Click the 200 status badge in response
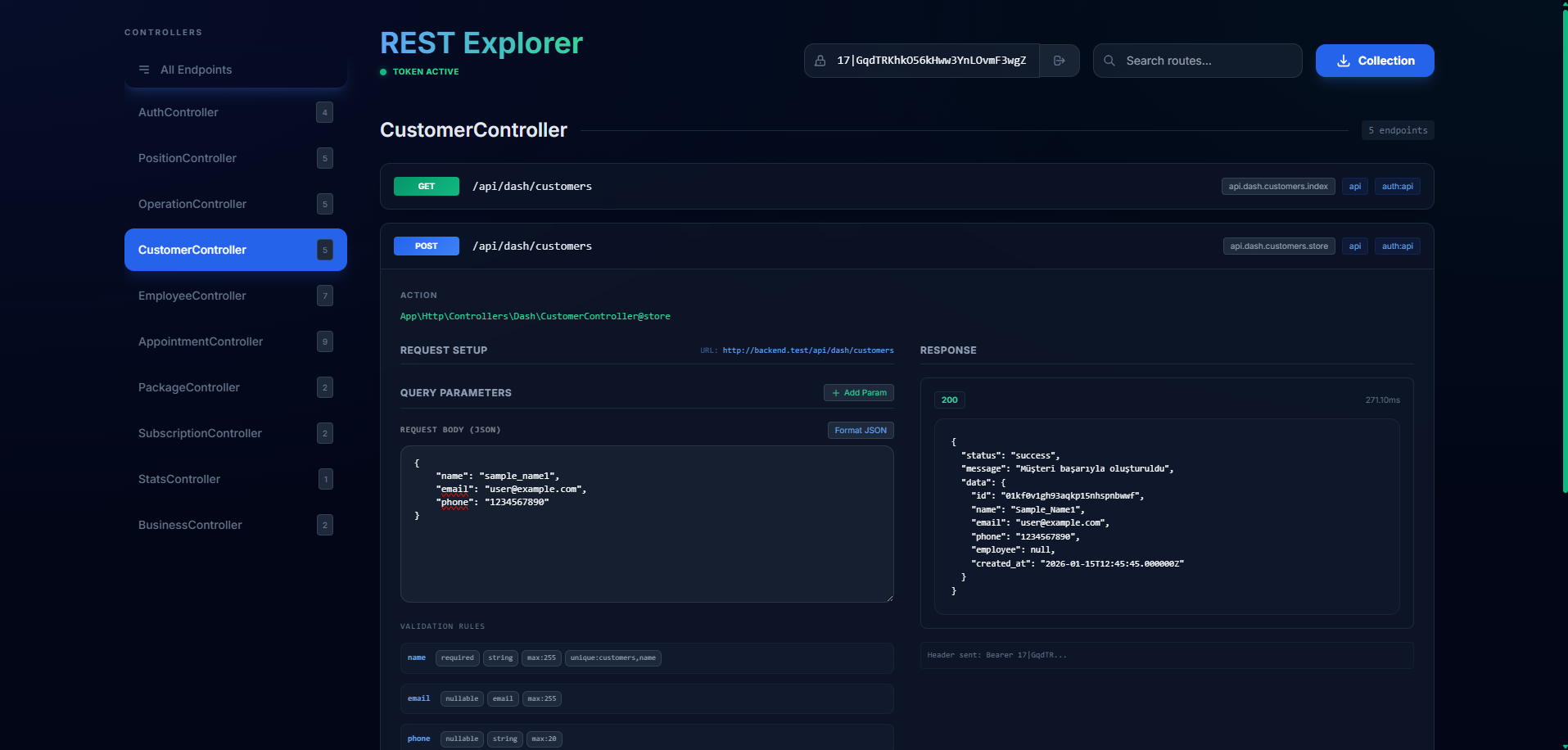1568x750 pixels. (x=949, y=400)
